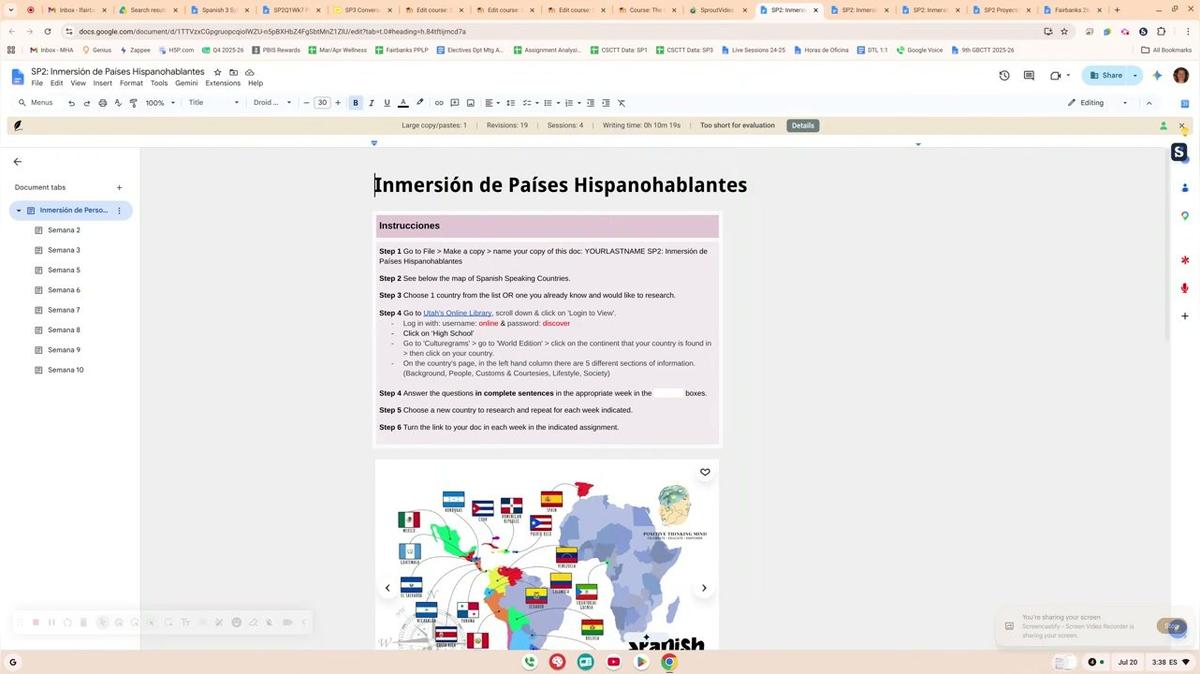The width and height of the screenshot is (1200, 674).
Task: Add a comment from toolbar
Action: 455,103
